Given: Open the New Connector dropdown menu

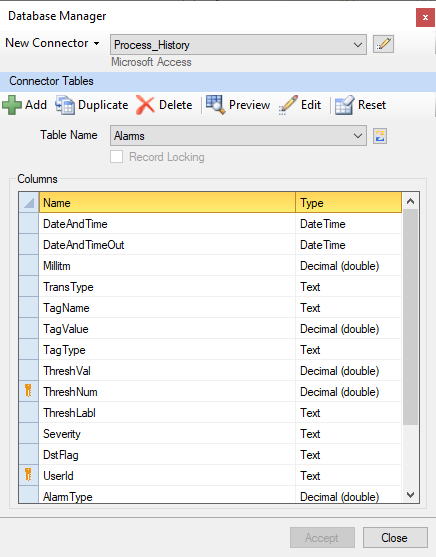Looking at the screenshot, I should point(52,43).
